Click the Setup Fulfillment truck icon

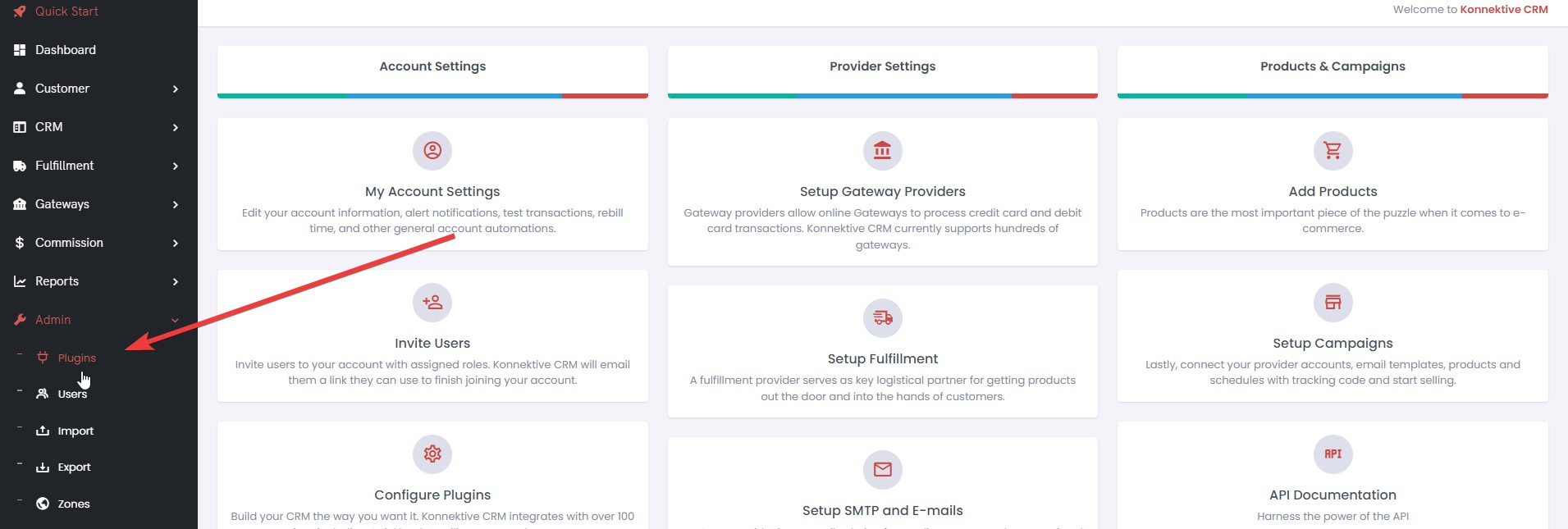[x=882, y=318]
